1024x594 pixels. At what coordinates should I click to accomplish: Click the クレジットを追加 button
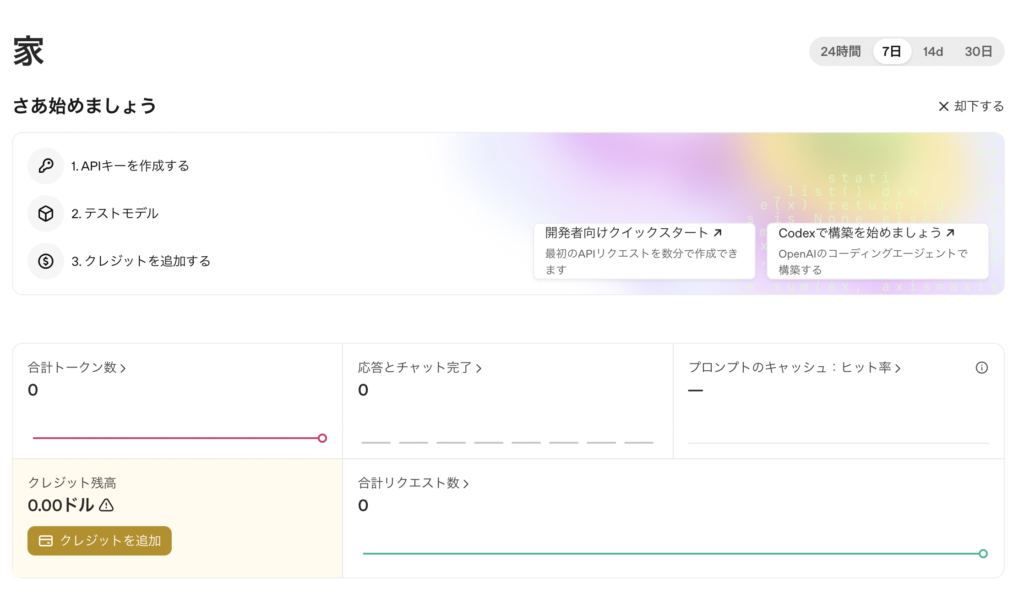pos(99,541)
